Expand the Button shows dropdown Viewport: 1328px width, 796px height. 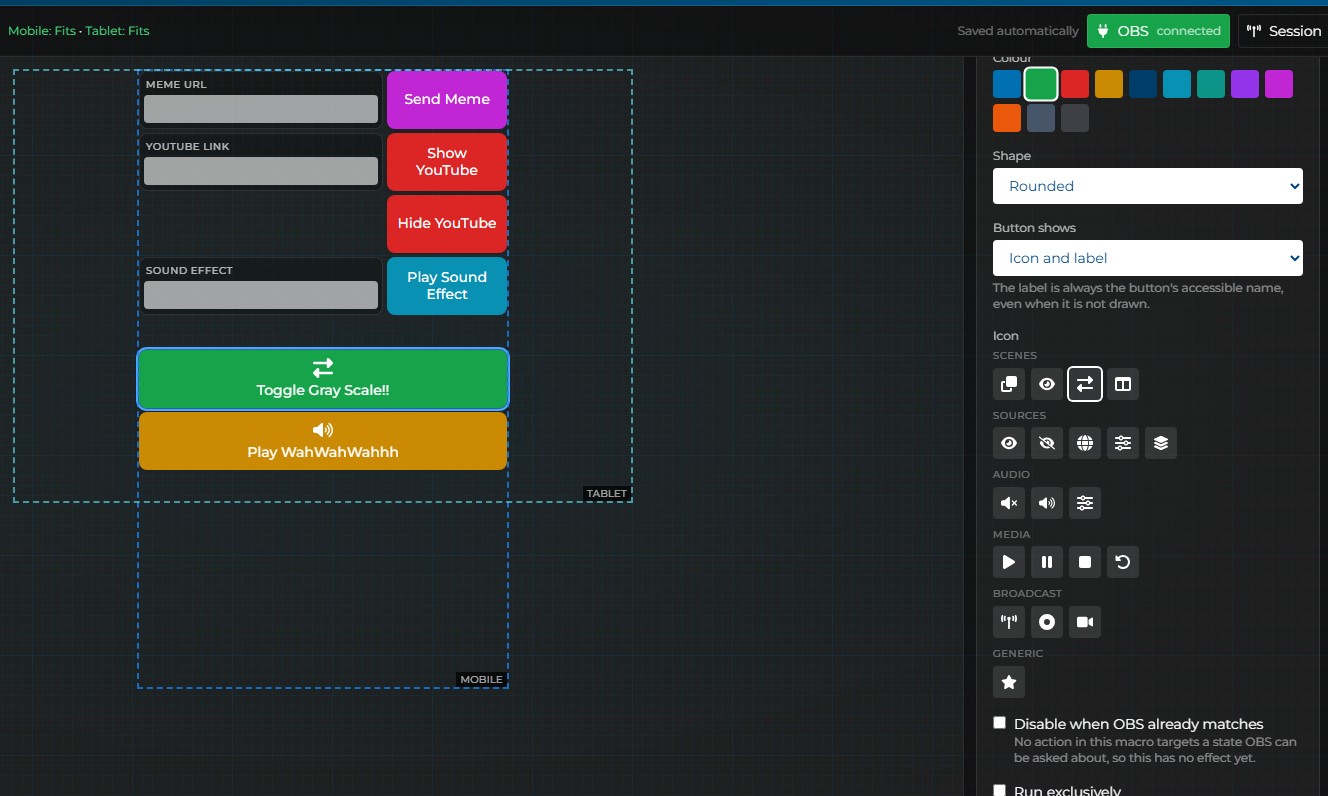pyautogui.click(x=1148, y=258)
